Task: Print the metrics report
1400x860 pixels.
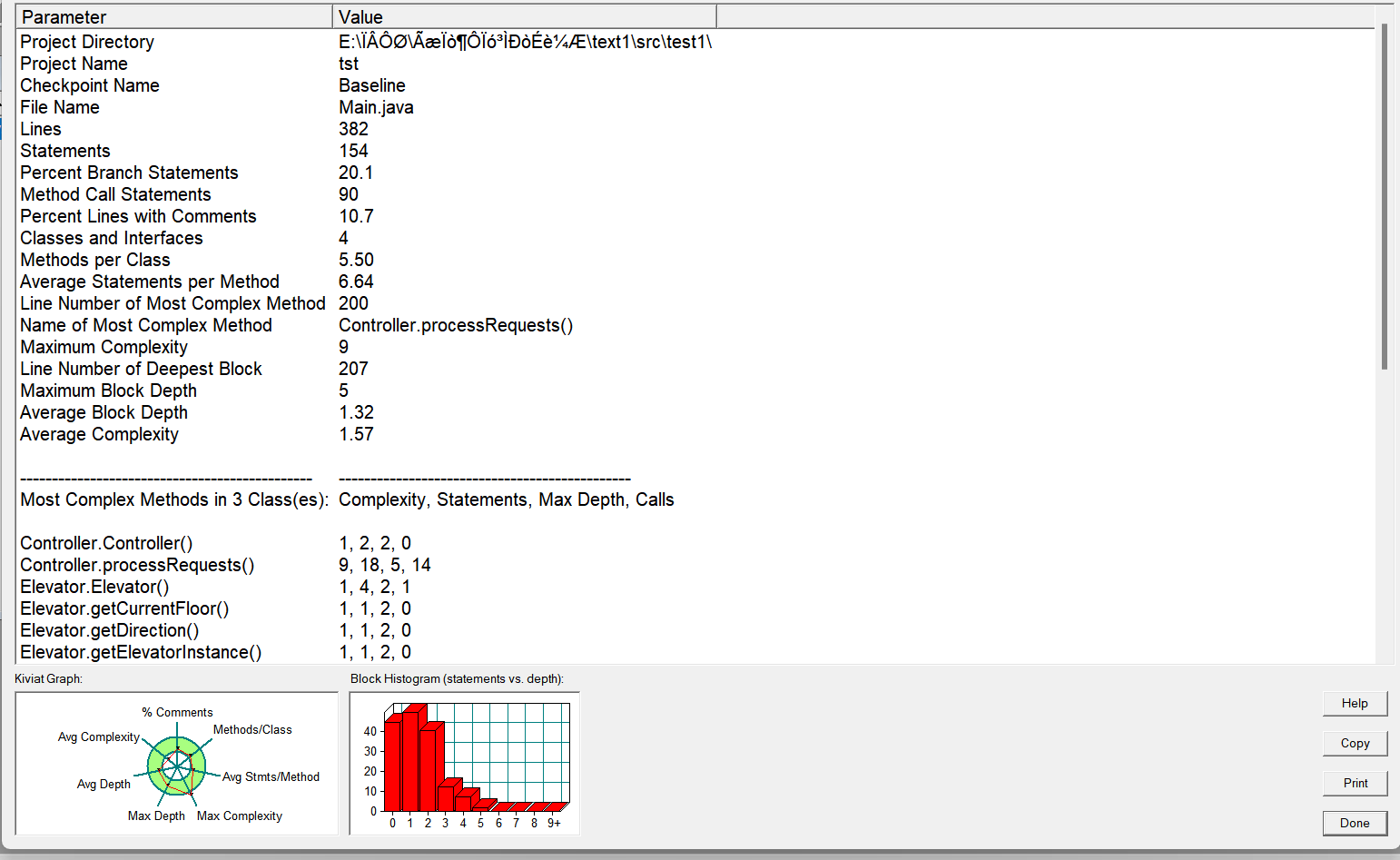Action: (1355, 783)
